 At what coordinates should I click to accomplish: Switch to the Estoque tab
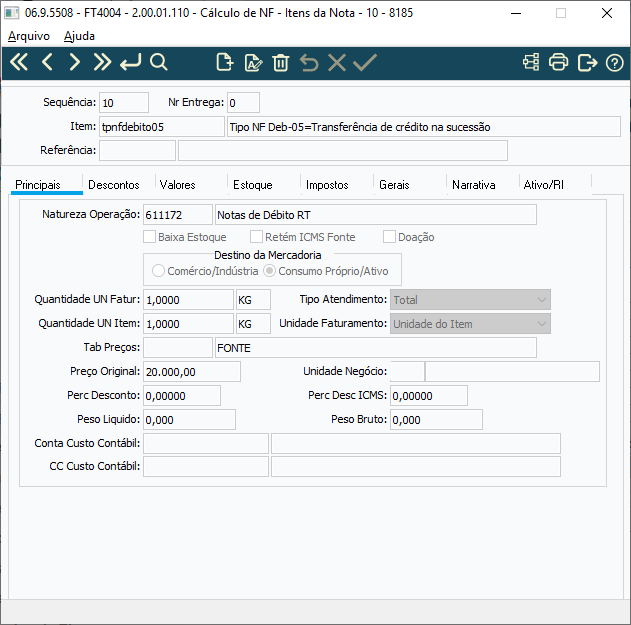click(253, 185)
